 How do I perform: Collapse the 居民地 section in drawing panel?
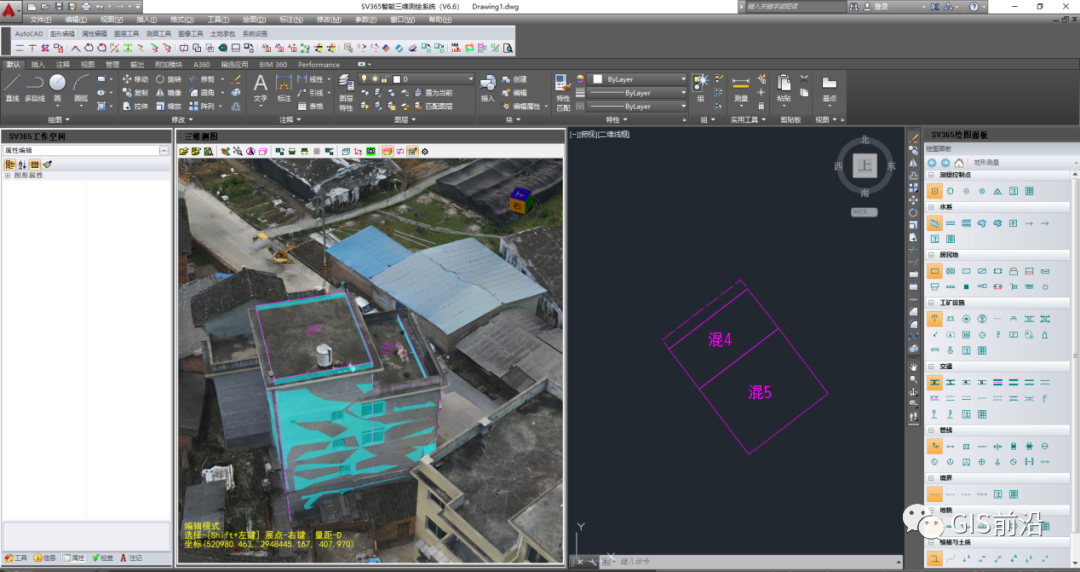929,255
